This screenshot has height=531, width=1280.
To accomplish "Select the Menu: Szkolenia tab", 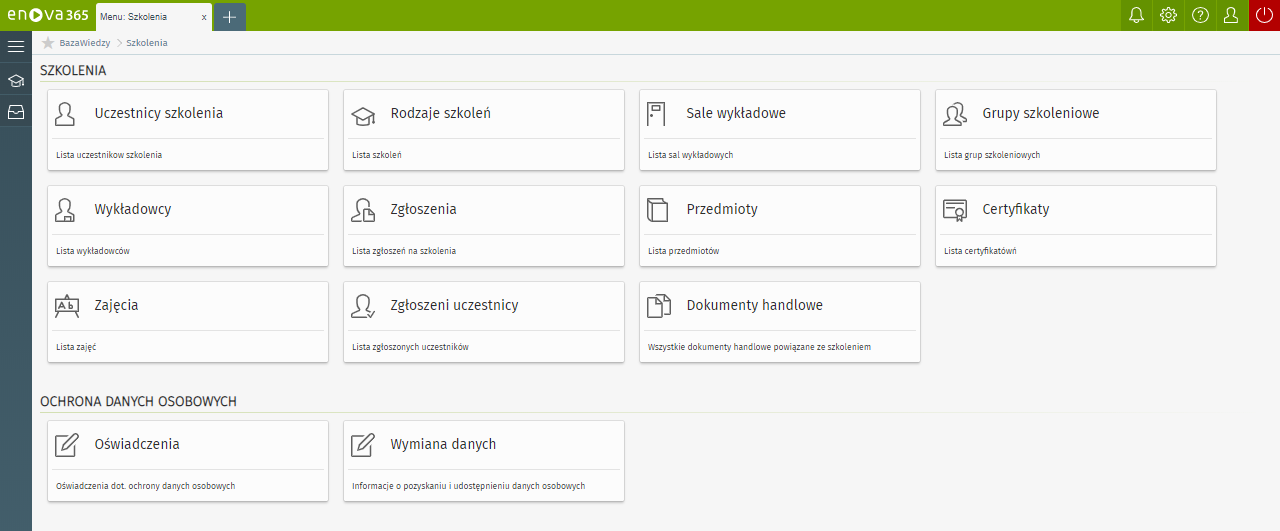I will (x=145, y=17).
